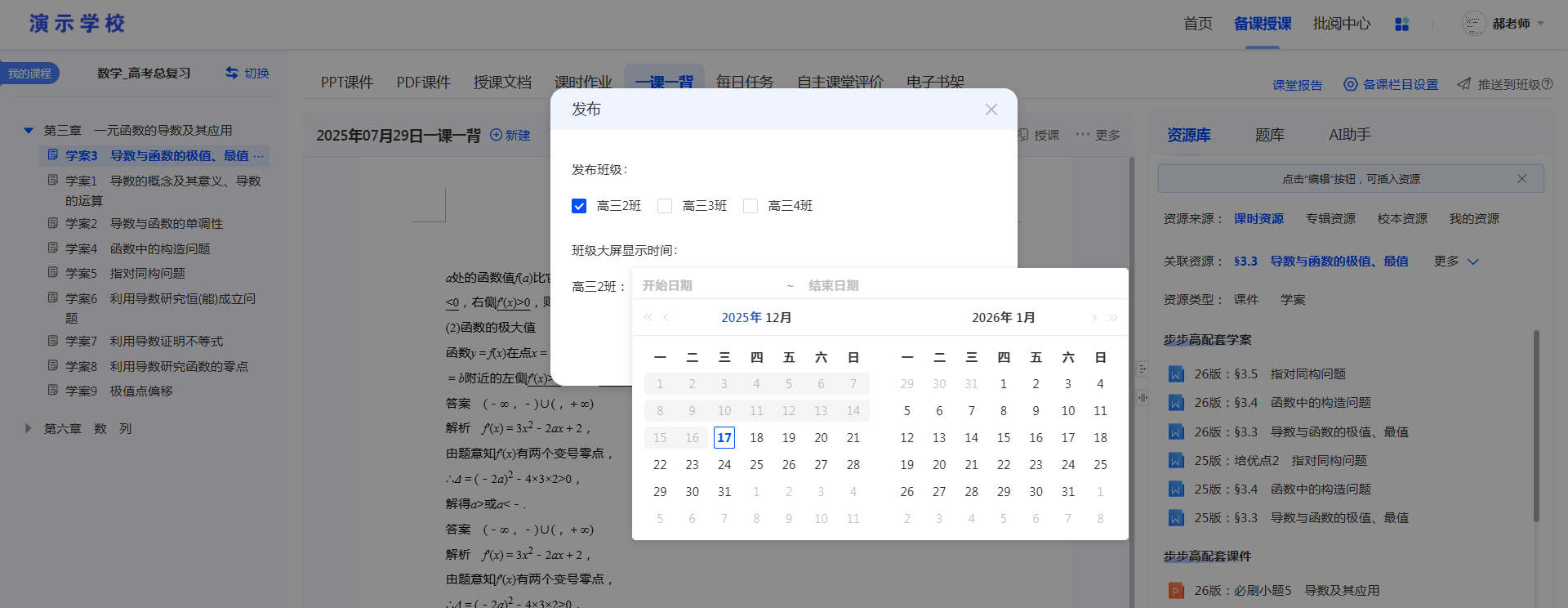This screenshot has height=608, width=1568.
Task: Open the 备课栏目设置 settings icon
Action: [1350, 84]
